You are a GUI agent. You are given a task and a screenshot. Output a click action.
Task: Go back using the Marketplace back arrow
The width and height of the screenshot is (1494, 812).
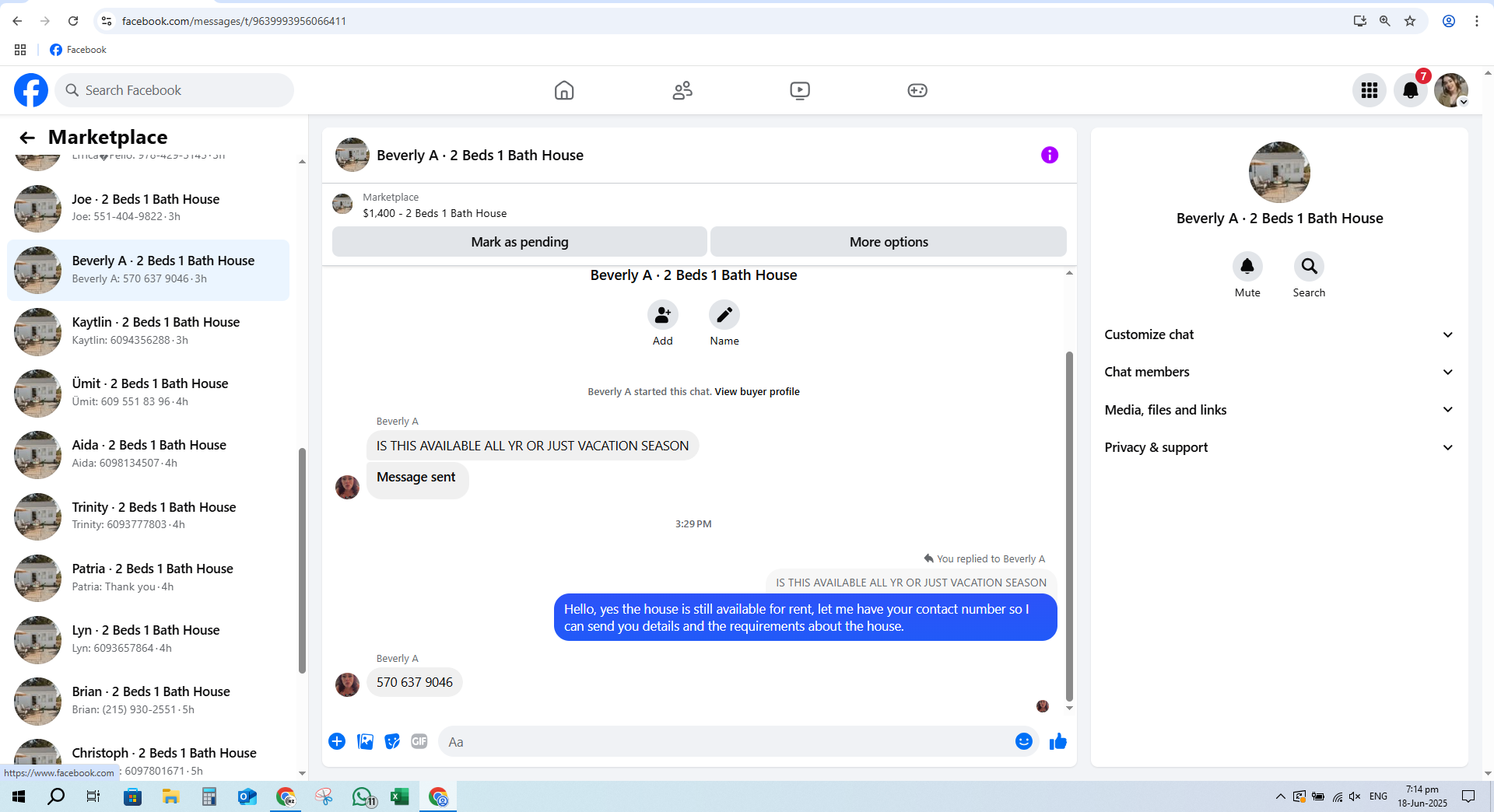pos(27,138)
